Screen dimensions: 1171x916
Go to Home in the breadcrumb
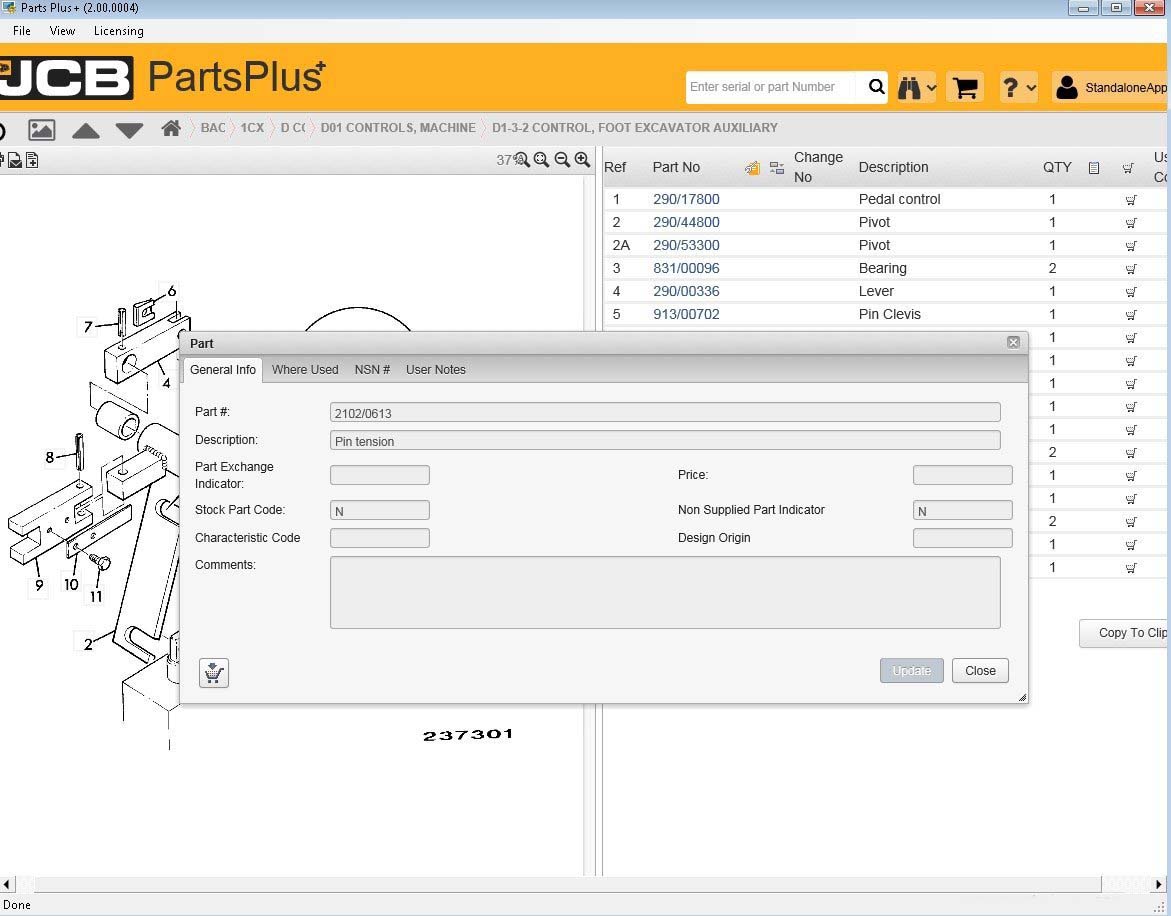point(171,128)
